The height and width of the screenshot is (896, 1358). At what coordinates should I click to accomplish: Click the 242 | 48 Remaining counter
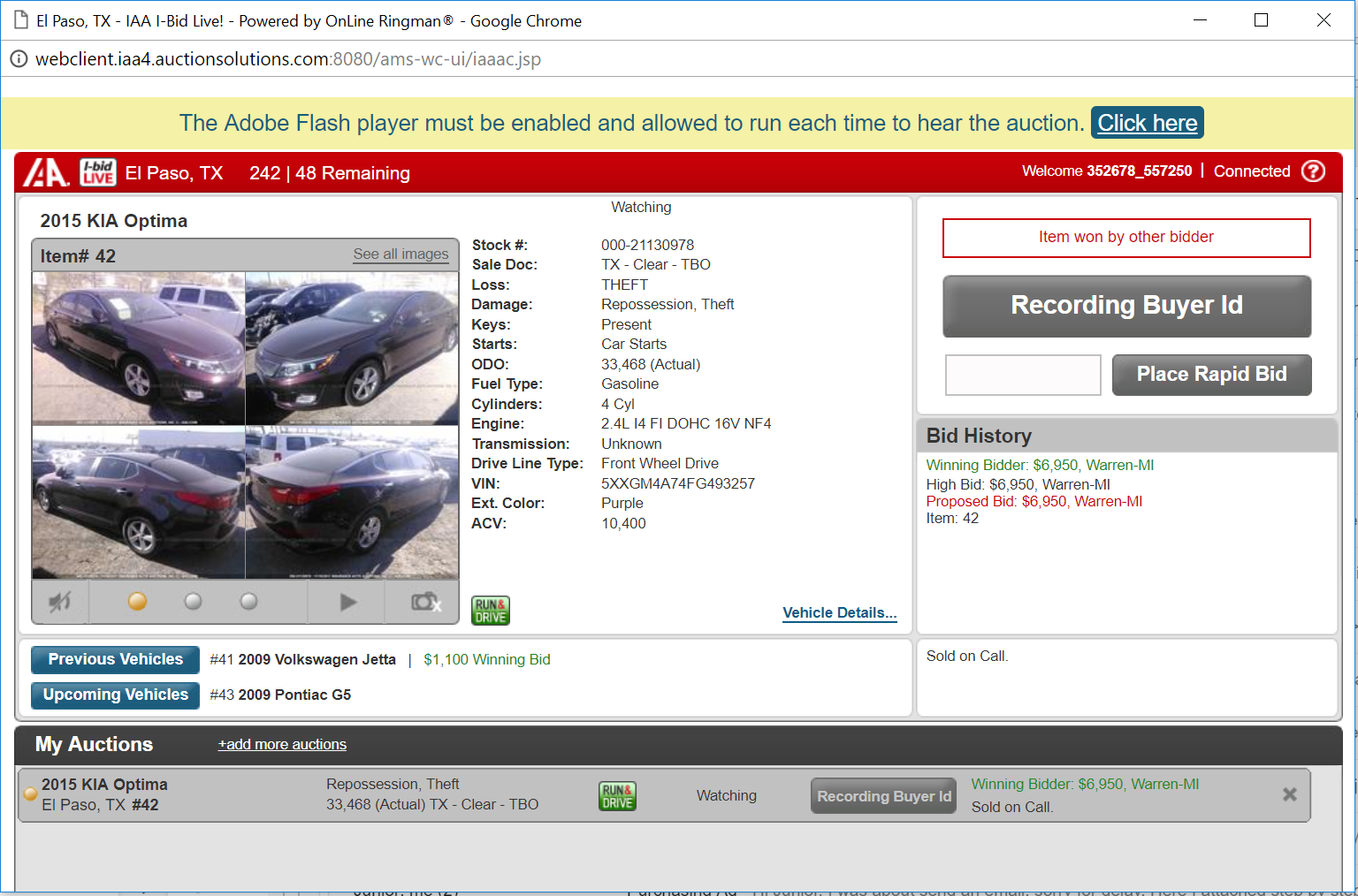click(330, 173)
